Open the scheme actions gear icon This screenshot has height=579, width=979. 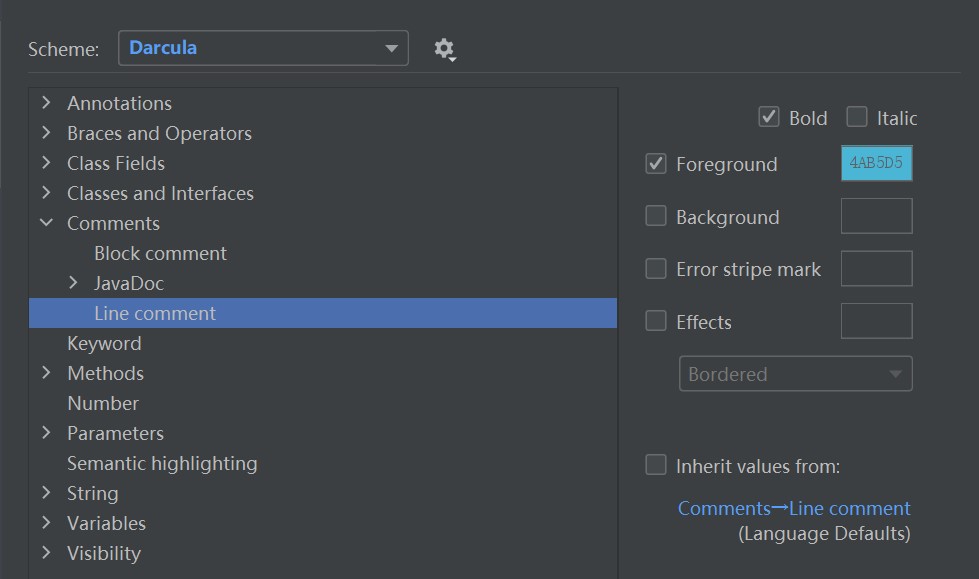(444, 49)
